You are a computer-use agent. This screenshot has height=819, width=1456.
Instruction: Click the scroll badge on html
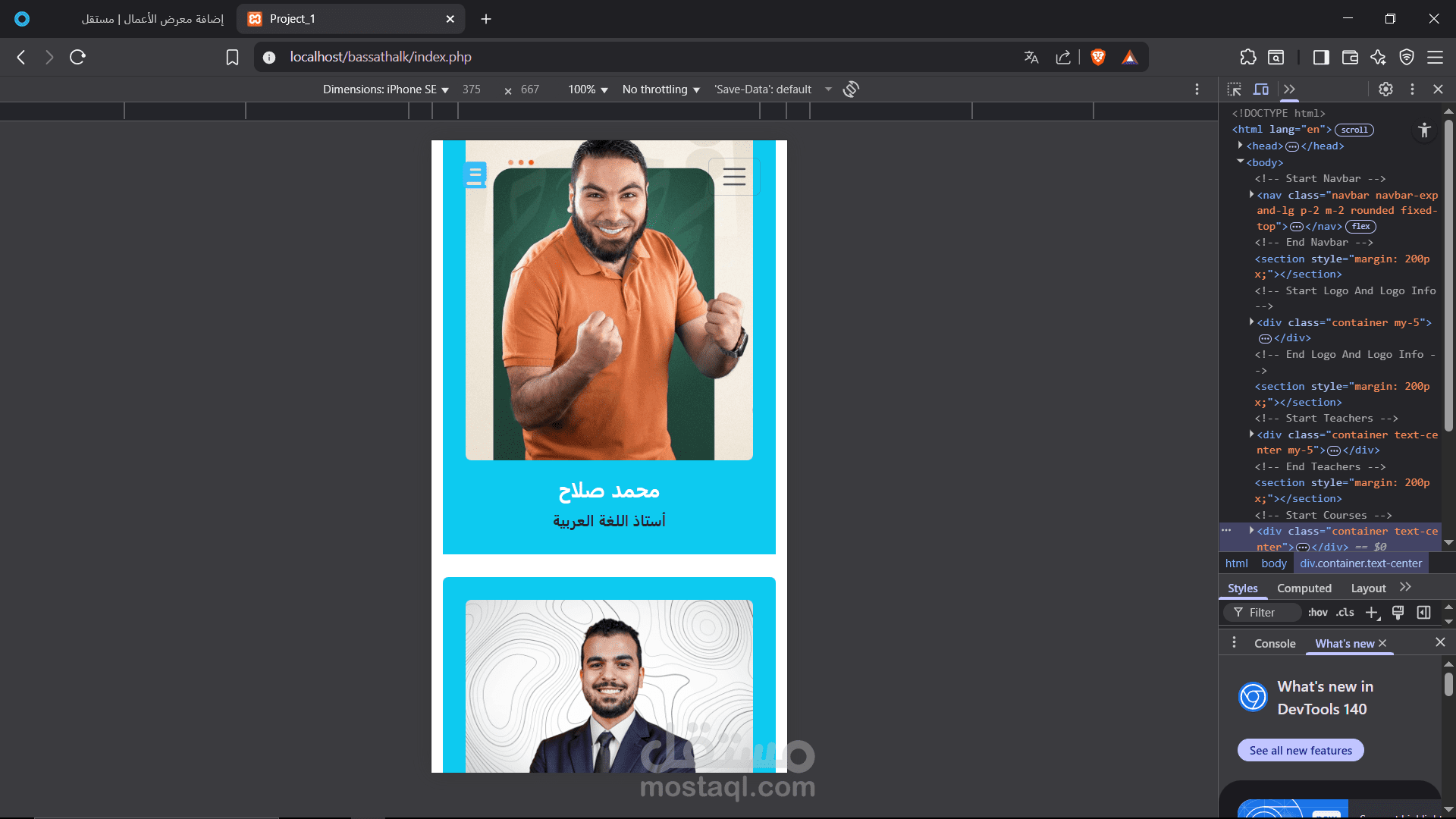[x=1354, y=130]
